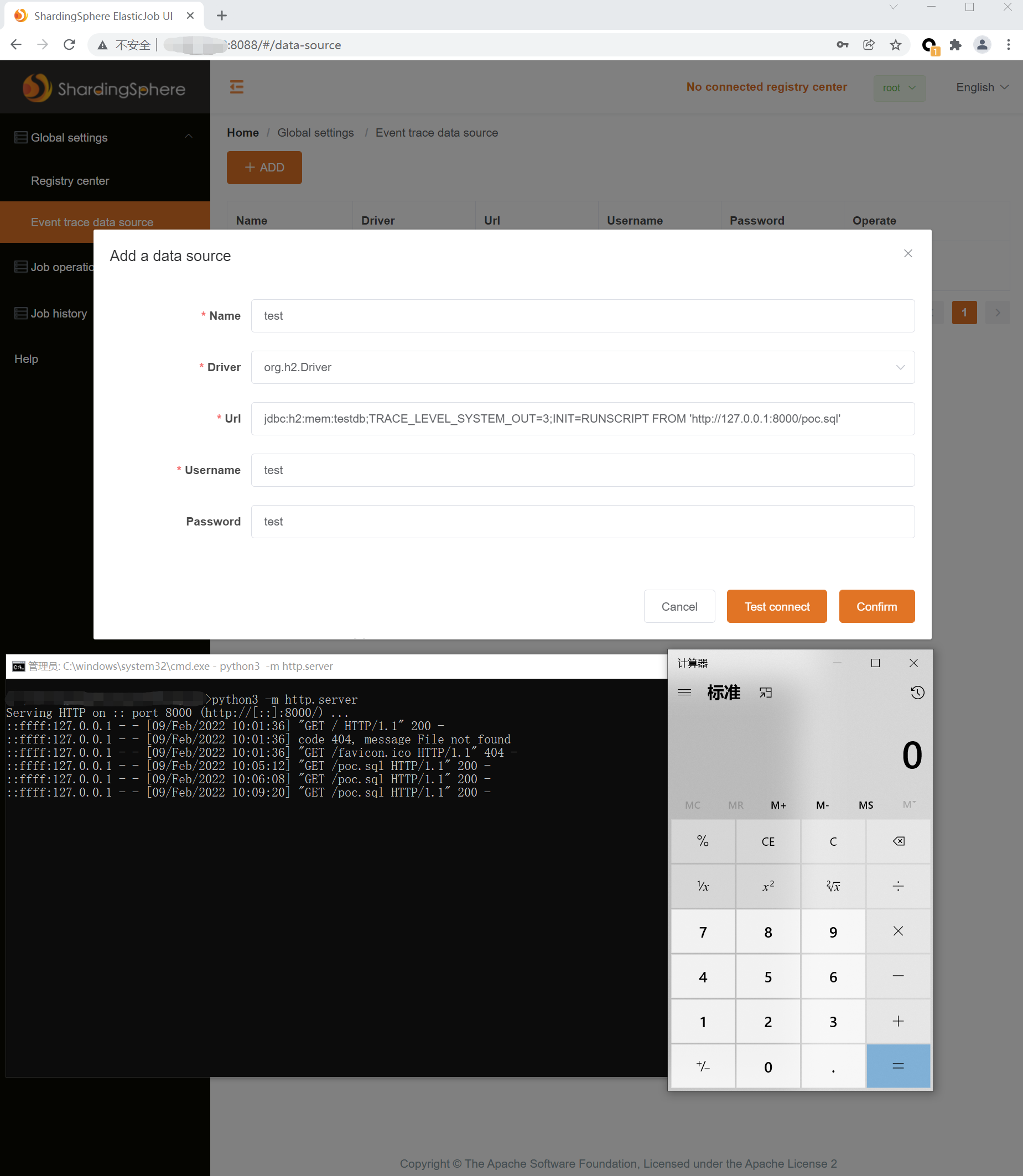This screenshot has height=1176, width=1023.
Task: Open the root user dropdown
Action: click(x=899, y=87)
